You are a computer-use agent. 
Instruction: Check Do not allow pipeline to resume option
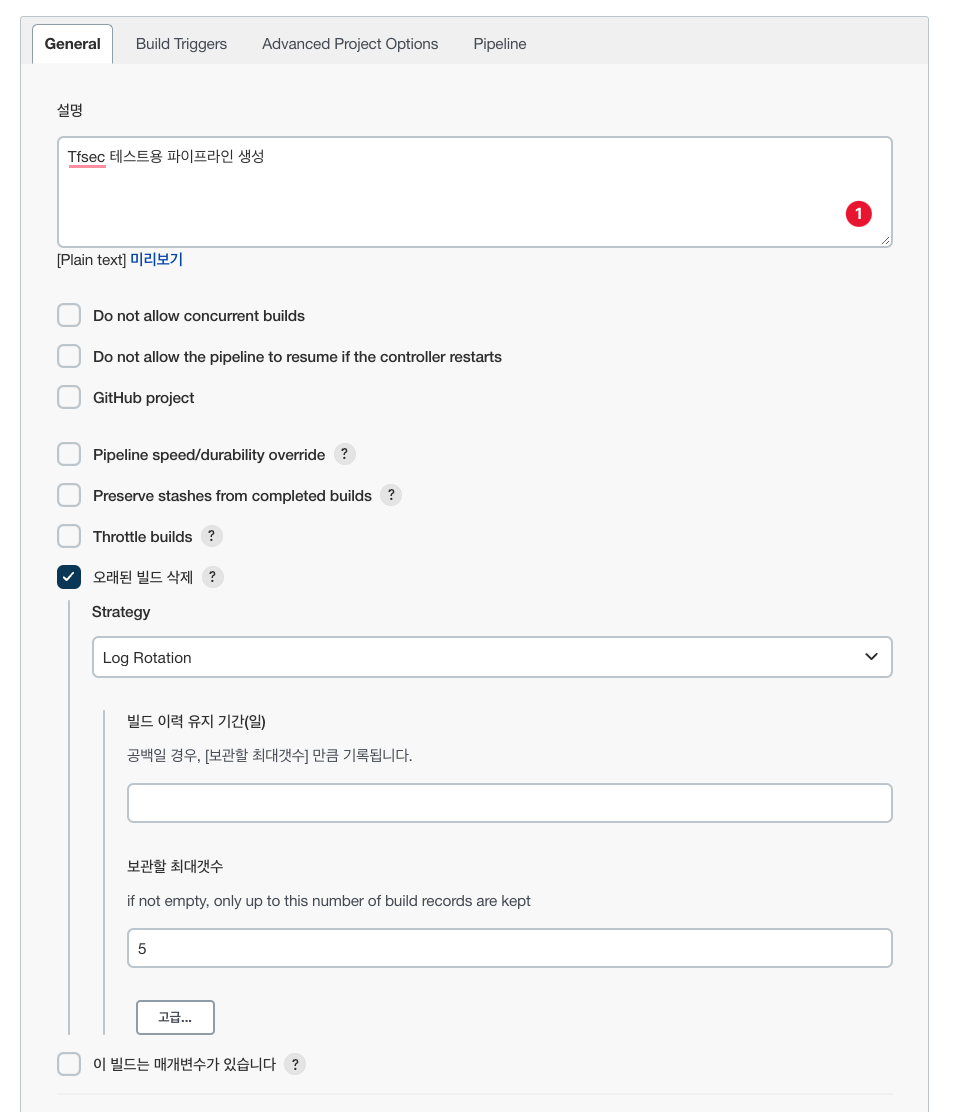(x=69, y=357)
